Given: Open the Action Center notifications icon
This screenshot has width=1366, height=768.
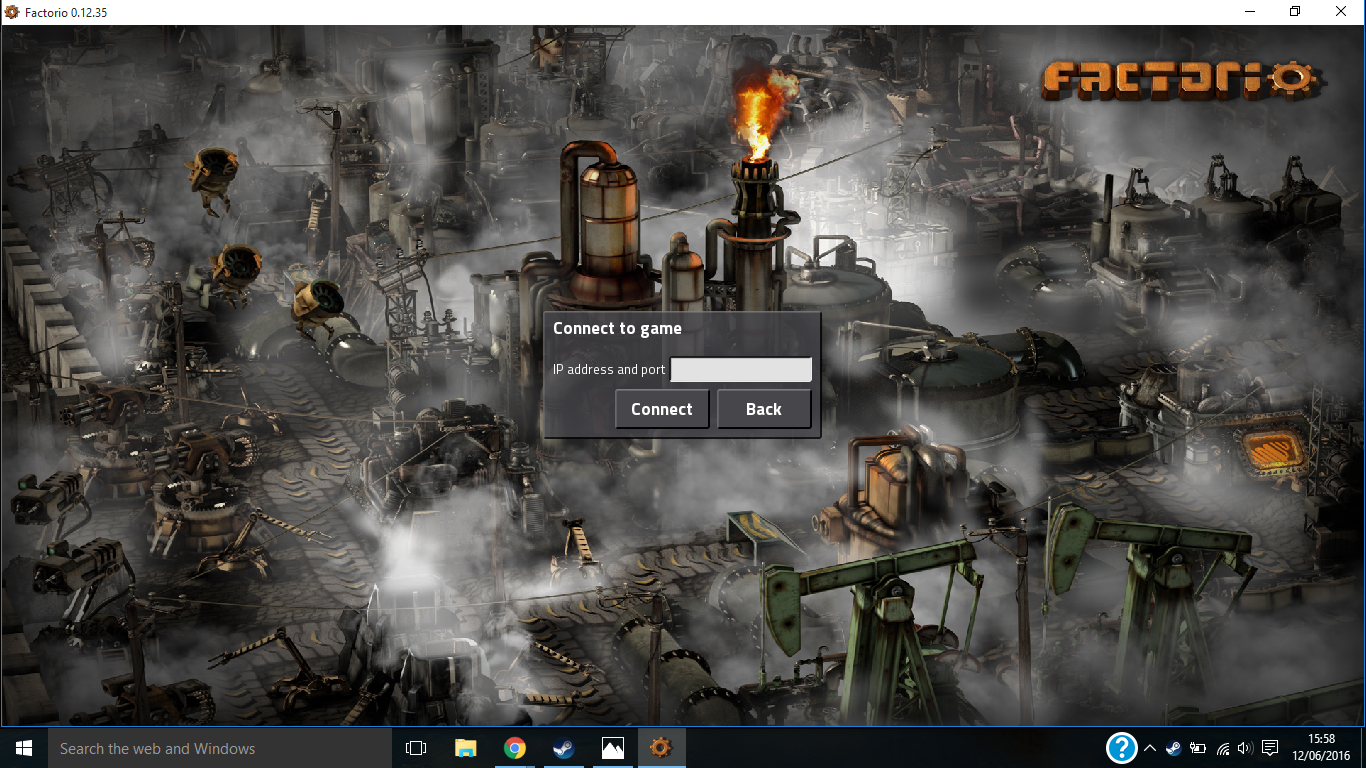Looking at the screenshot, I should 1270,748.
